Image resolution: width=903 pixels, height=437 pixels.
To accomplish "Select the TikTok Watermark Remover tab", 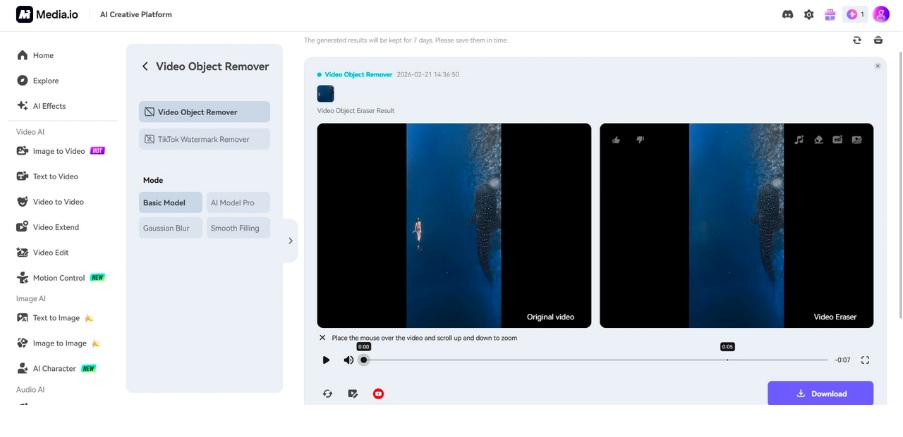I will pos(204,139).
